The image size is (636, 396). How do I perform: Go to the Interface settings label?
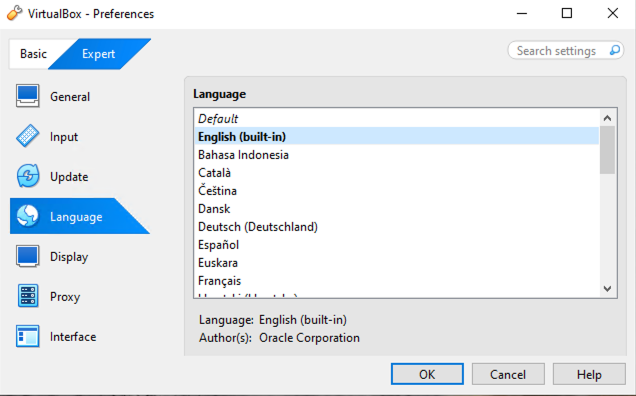tap(73, 337)
